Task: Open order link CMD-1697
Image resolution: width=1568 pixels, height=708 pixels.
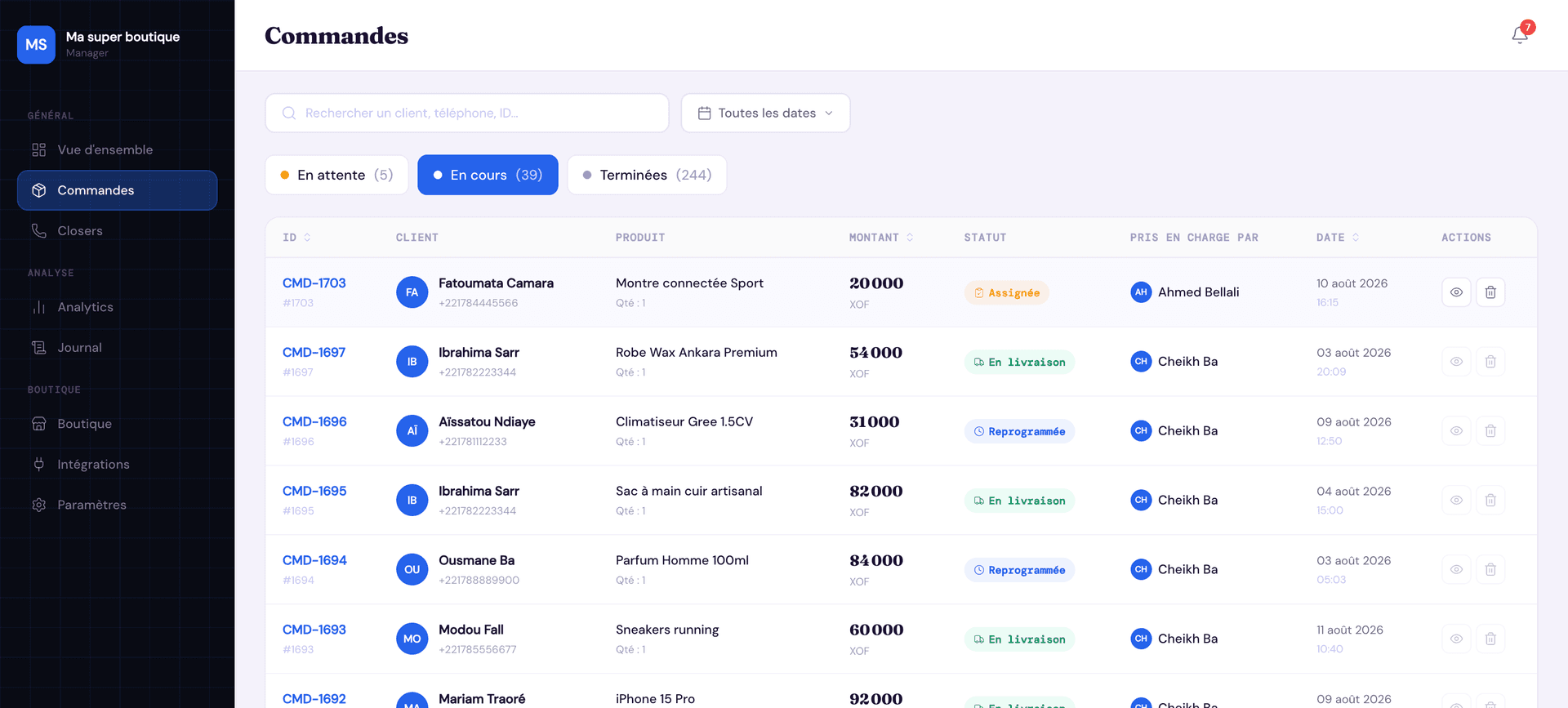Action: (314, 353)
